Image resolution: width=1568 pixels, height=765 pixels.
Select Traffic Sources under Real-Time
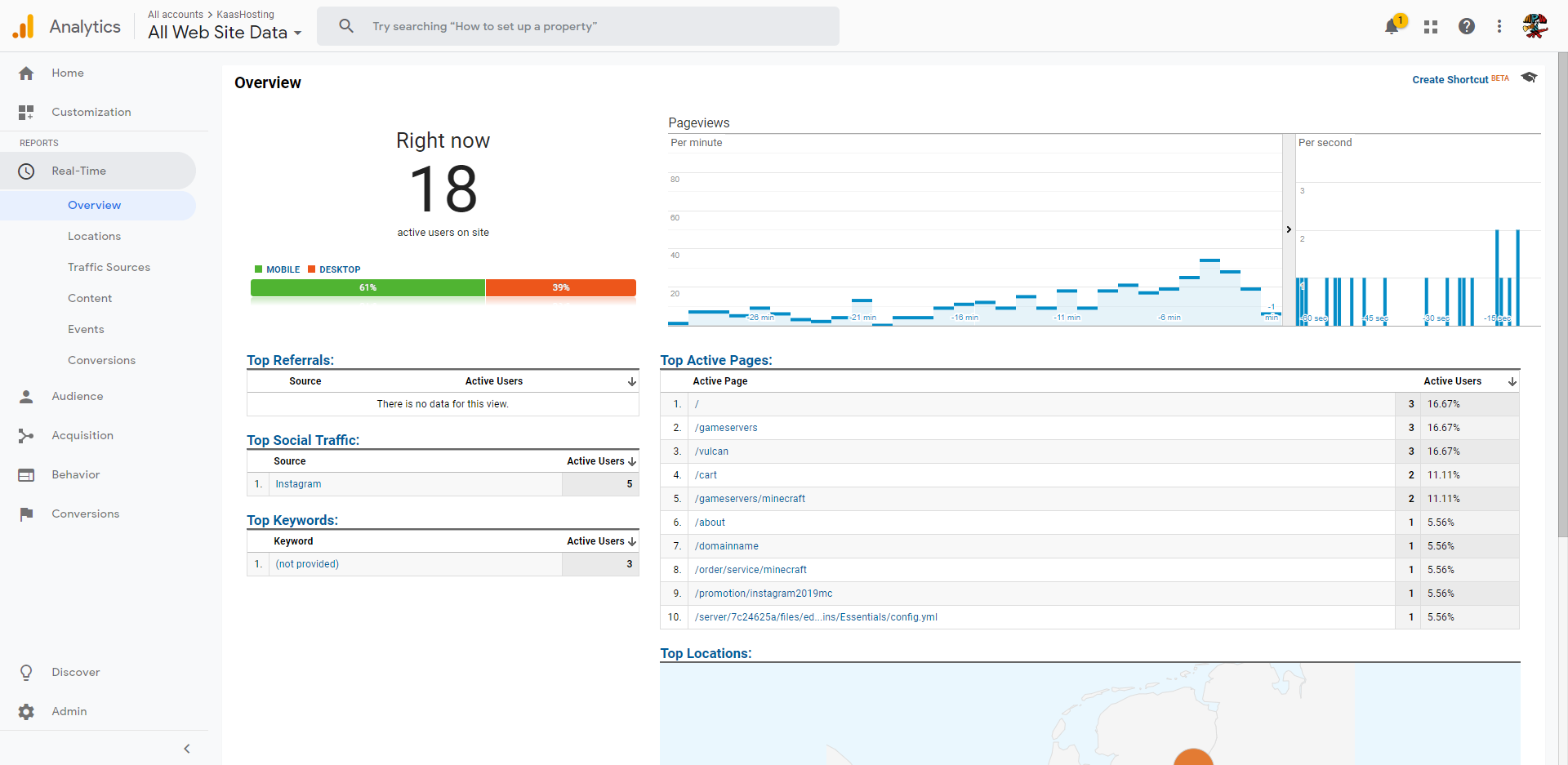point(109,267)
